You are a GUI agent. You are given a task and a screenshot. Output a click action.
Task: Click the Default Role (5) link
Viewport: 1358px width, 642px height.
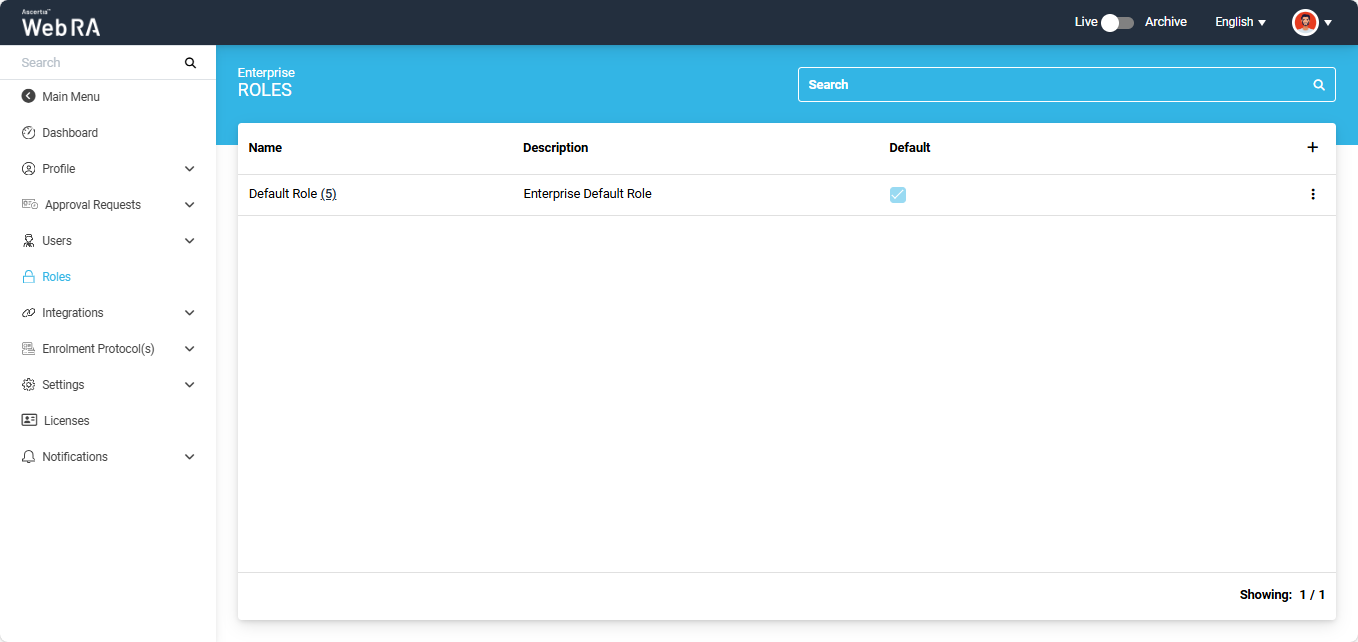292,194
